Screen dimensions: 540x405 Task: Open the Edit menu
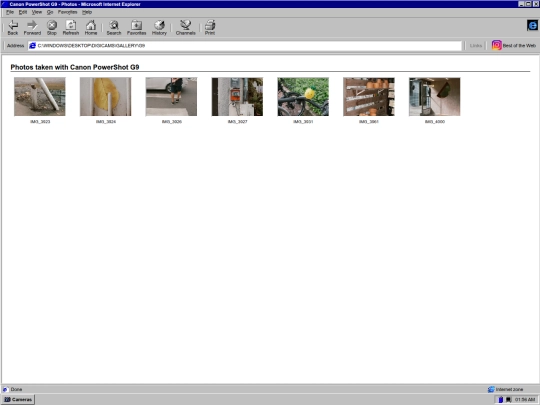tap(23, 12)
